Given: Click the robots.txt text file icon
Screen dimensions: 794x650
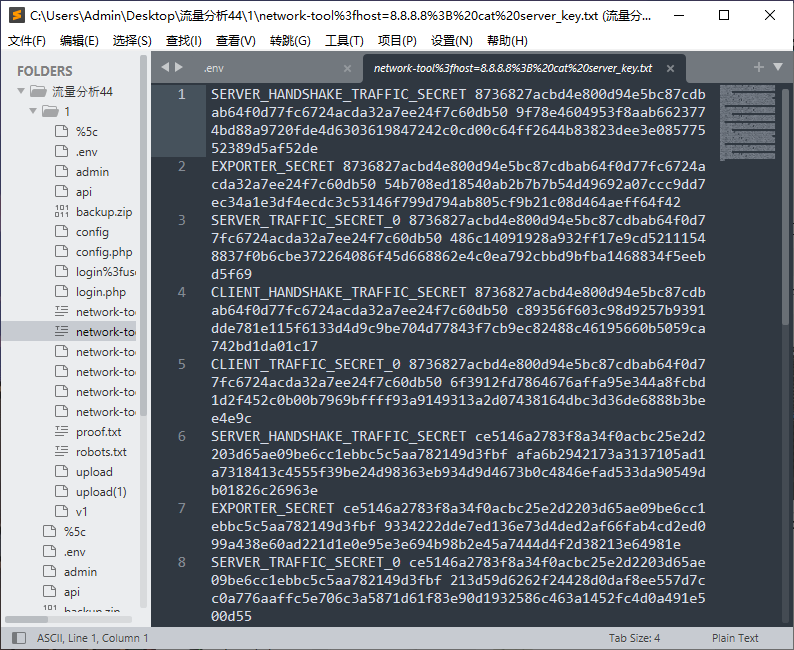Looking at the screenshot, I should [61, 451].
